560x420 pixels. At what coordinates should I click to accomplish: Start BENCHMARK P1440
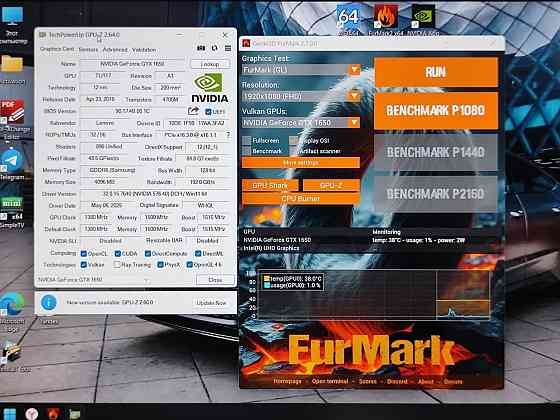click(x=436, y=152)
